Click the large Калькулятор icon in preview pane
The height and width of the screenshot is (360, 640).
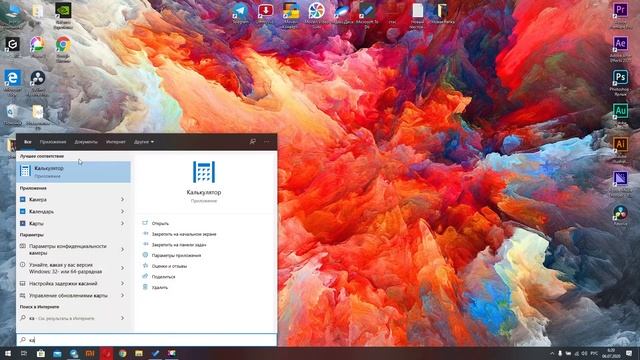click(x=204, y=172)
